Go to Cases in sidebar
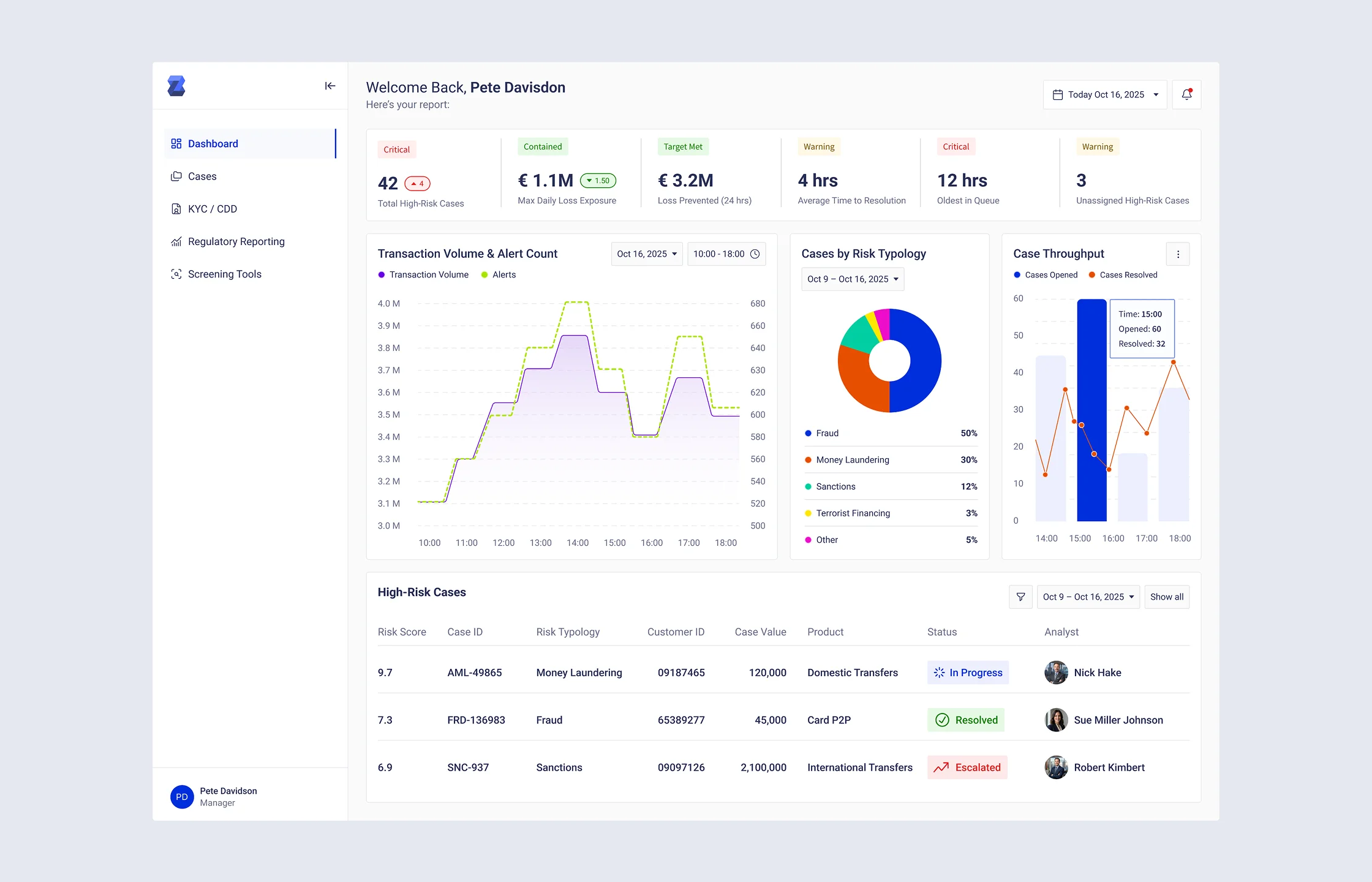The height and width of the screenshot is (882, 1372). 202,176
